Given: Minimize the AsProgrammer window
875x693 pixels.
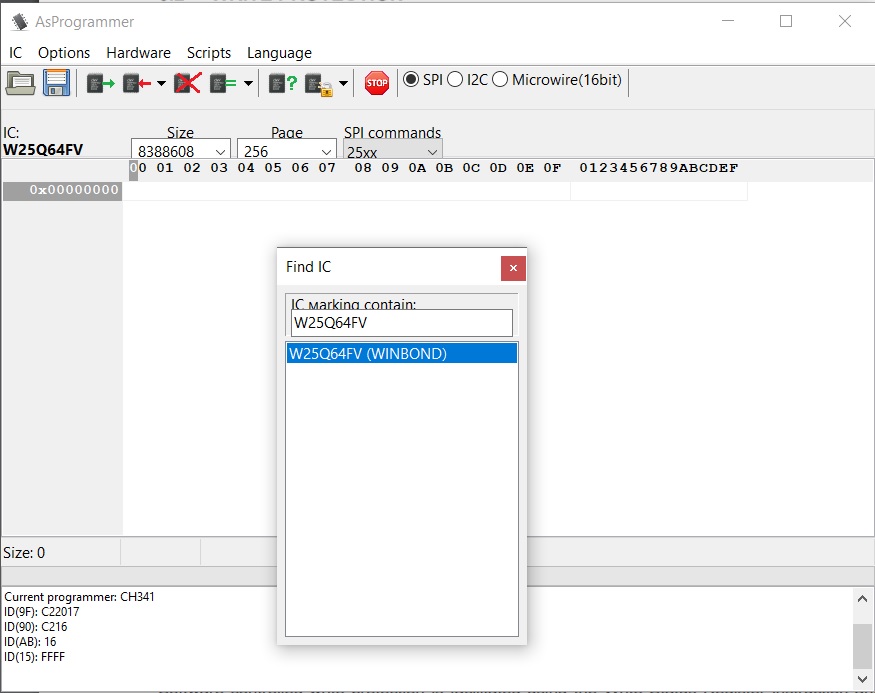Looking at the screenshot, I should [728, 21].
